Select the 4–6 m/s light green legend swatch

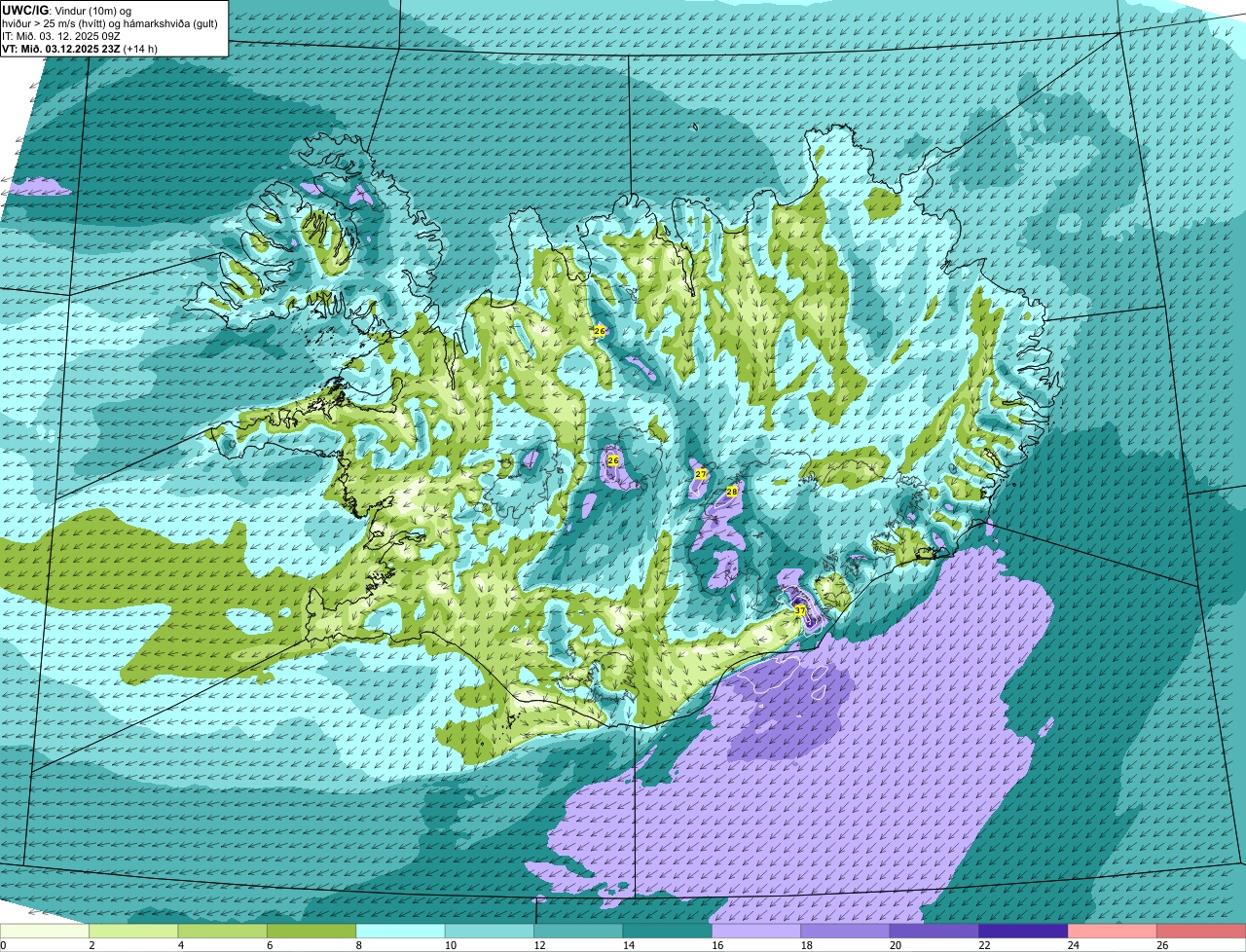223,931
